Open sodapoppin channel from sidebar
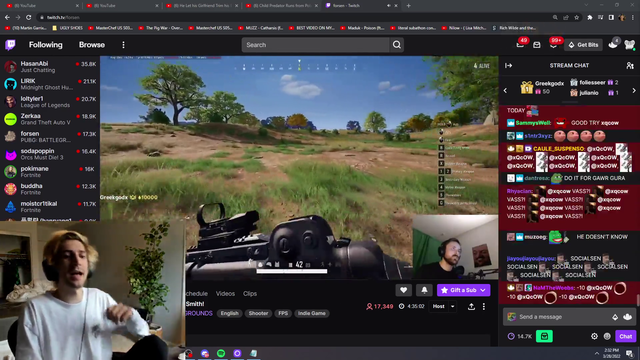The width and height of the screenshot is (640, 360). point(50,154)
